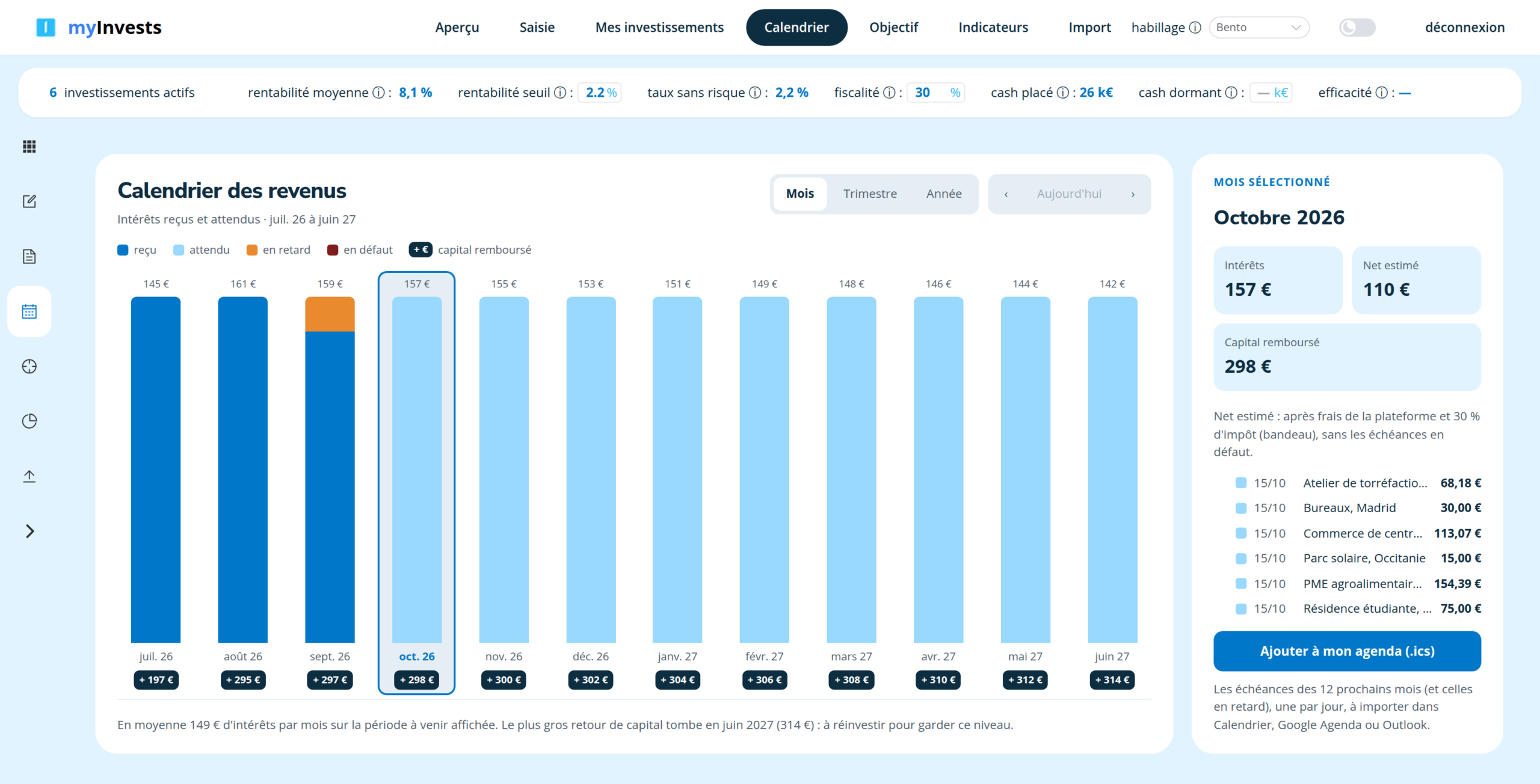Select the Trimestre view
Image resolution: width=1540 pixels, height=784 pixels.
[870, 194]
